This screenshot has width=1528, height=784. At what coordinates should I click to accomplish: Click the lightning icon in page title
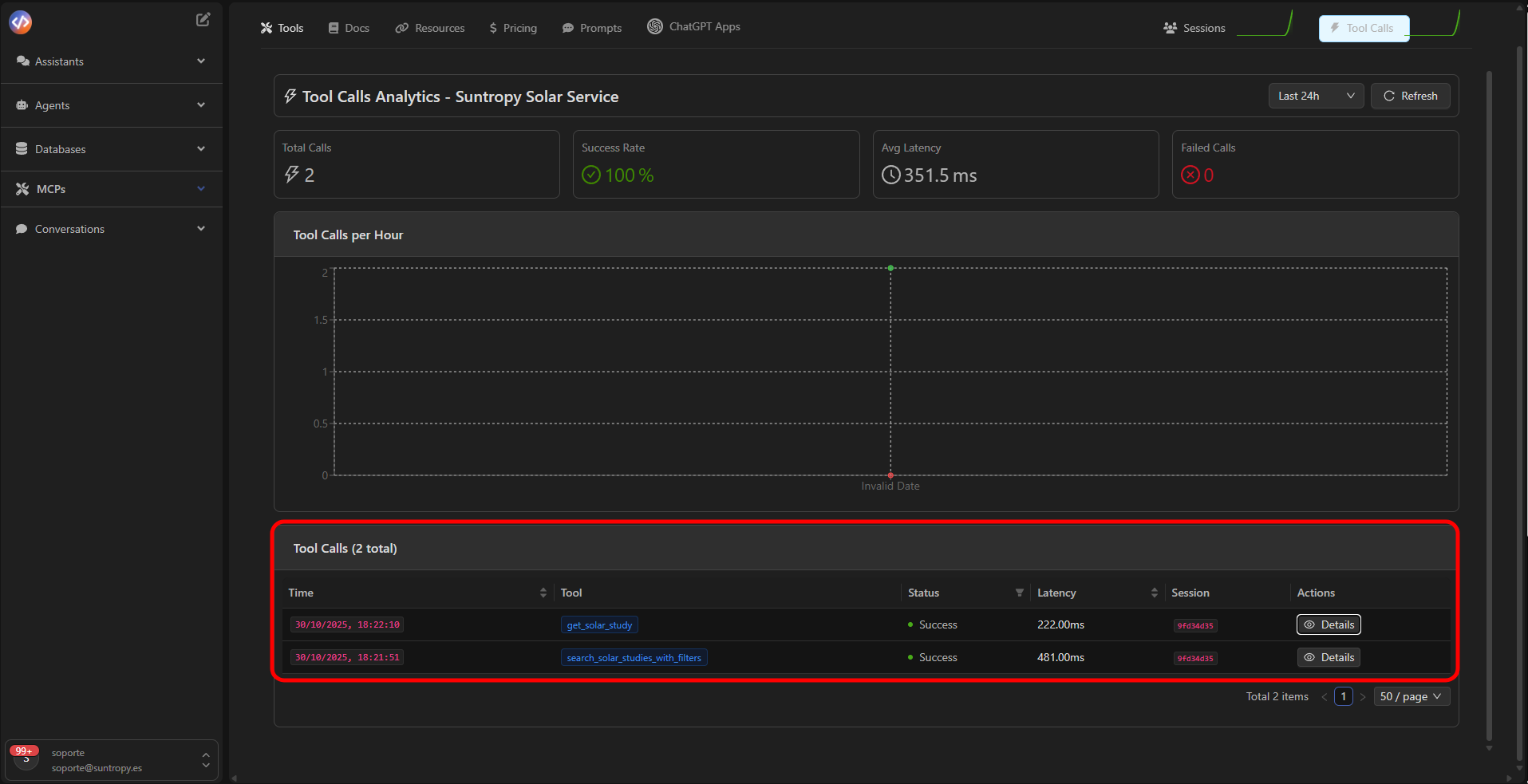290,96
